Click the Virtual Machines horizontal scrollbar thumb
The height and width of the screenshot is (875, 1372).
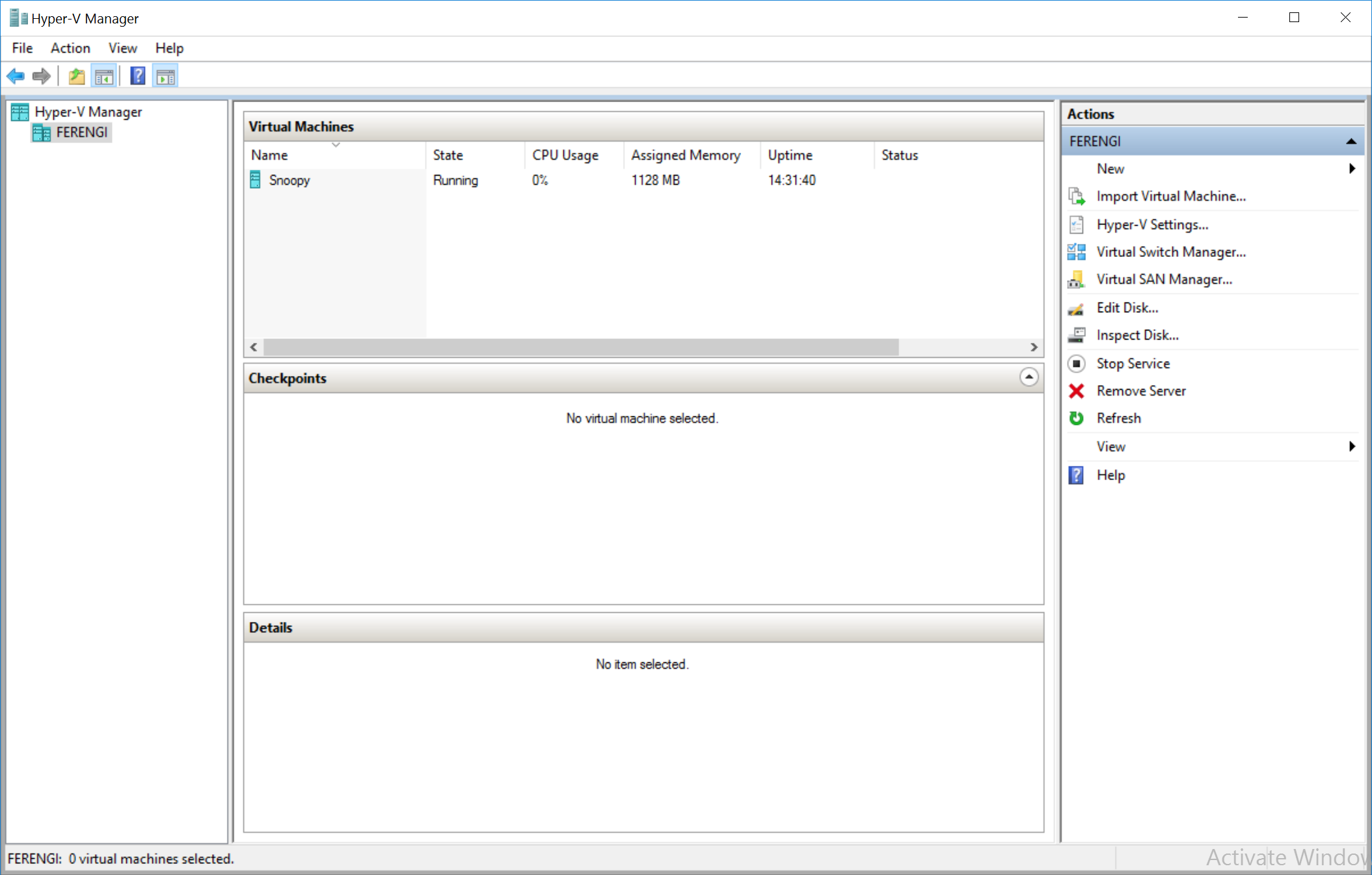[581, 347]
